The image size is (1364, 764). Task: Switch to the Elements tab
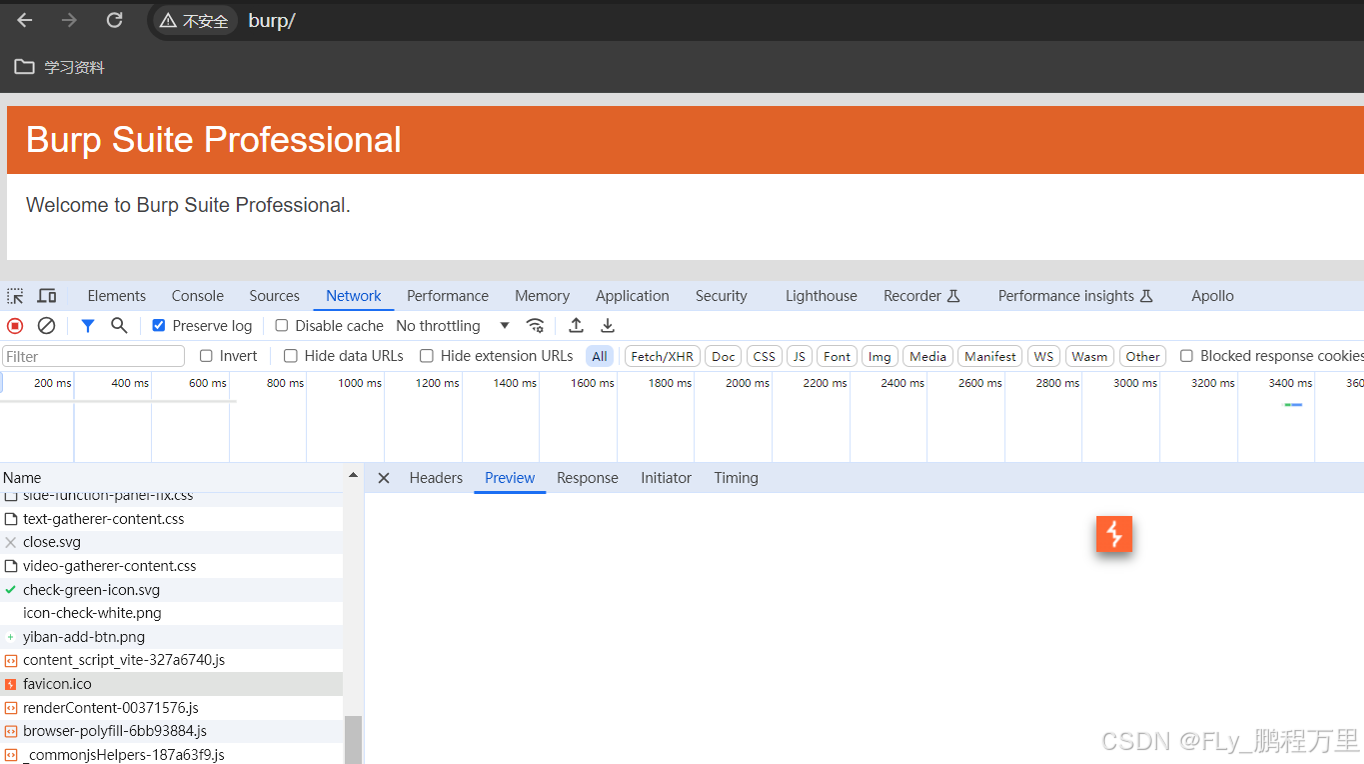(x=116, y=296)
